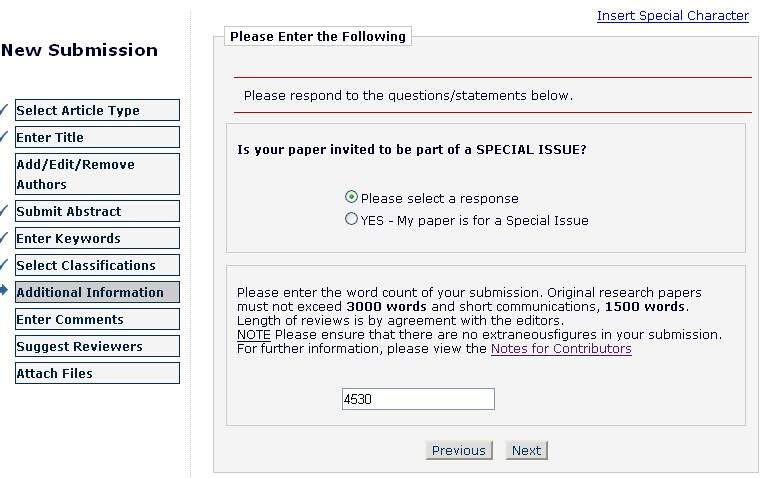Open the Insert Special Character link
The height and width of the screenshot is (478, 769).
(x=672, y=16)
